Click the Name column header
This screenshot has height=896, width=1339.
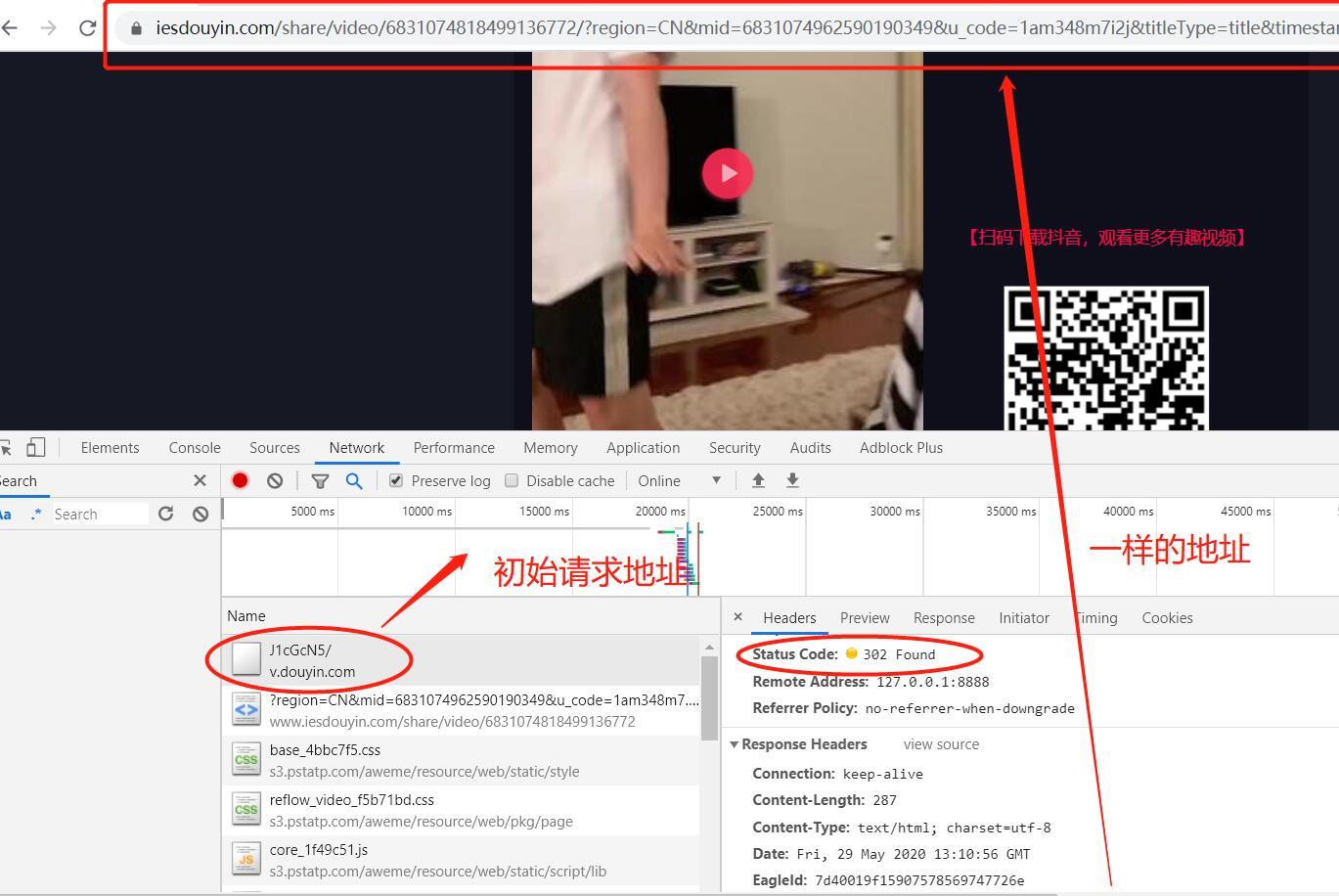tap(246, 615)
